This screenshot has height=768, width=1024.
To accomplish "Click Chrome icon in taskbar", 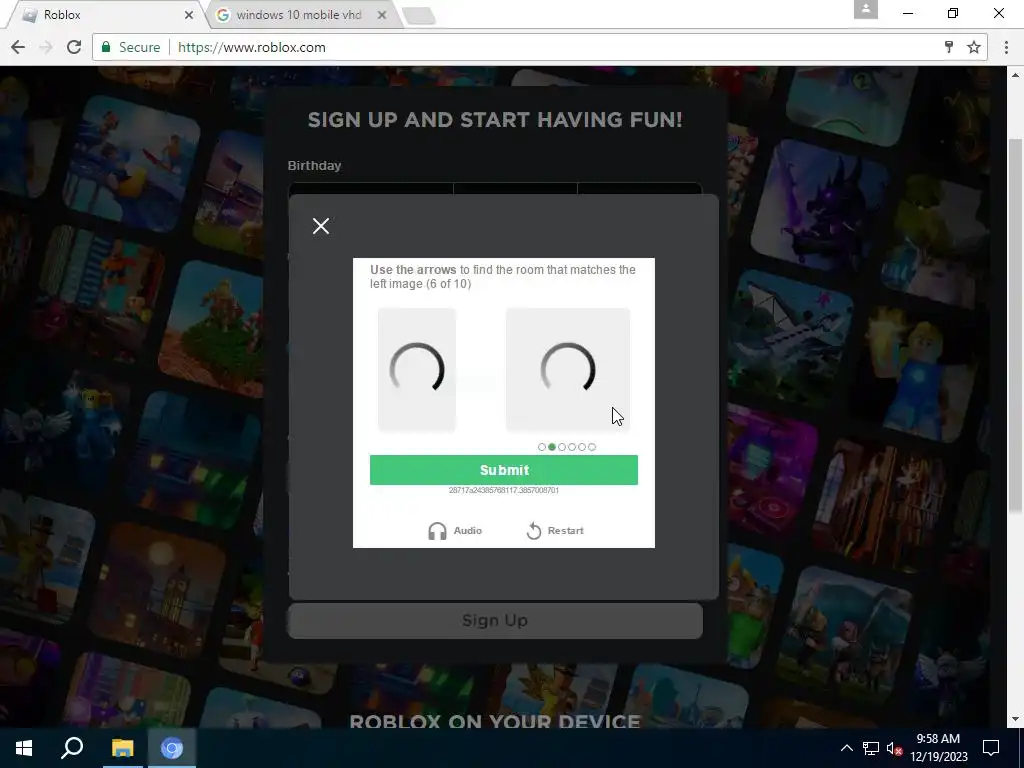I will [x=172, y=748].
